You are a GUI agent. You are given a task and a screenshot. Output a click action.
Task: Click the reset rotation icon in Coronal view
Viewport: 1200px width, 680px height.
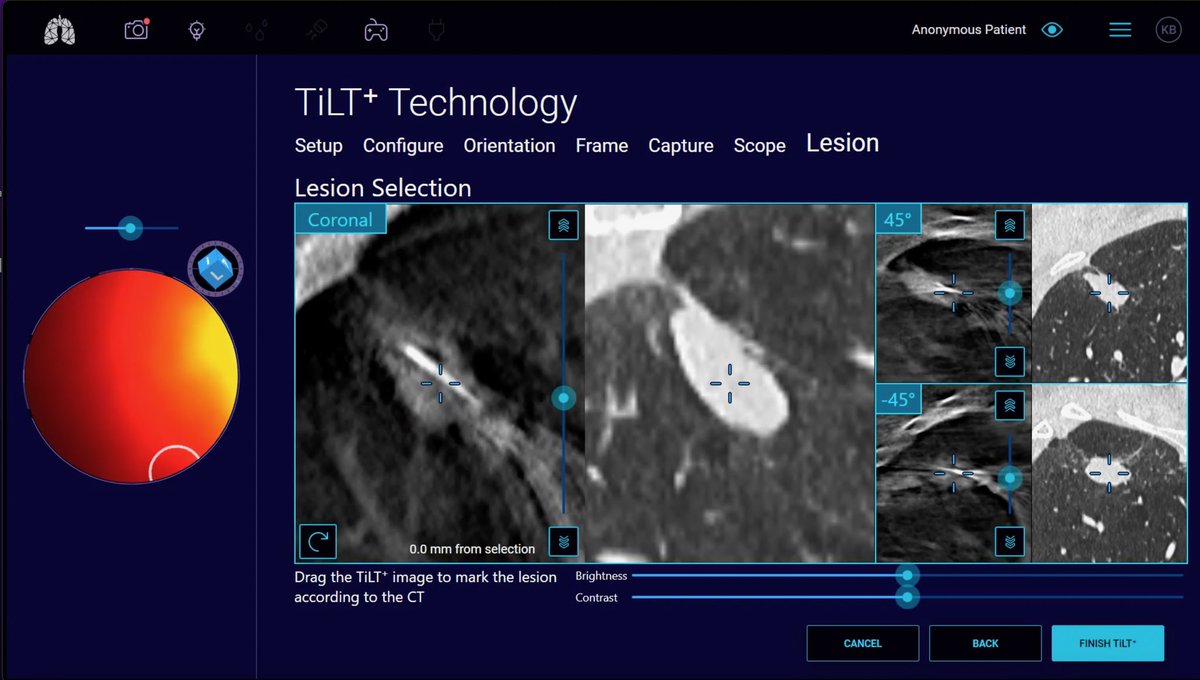[318, 541]
